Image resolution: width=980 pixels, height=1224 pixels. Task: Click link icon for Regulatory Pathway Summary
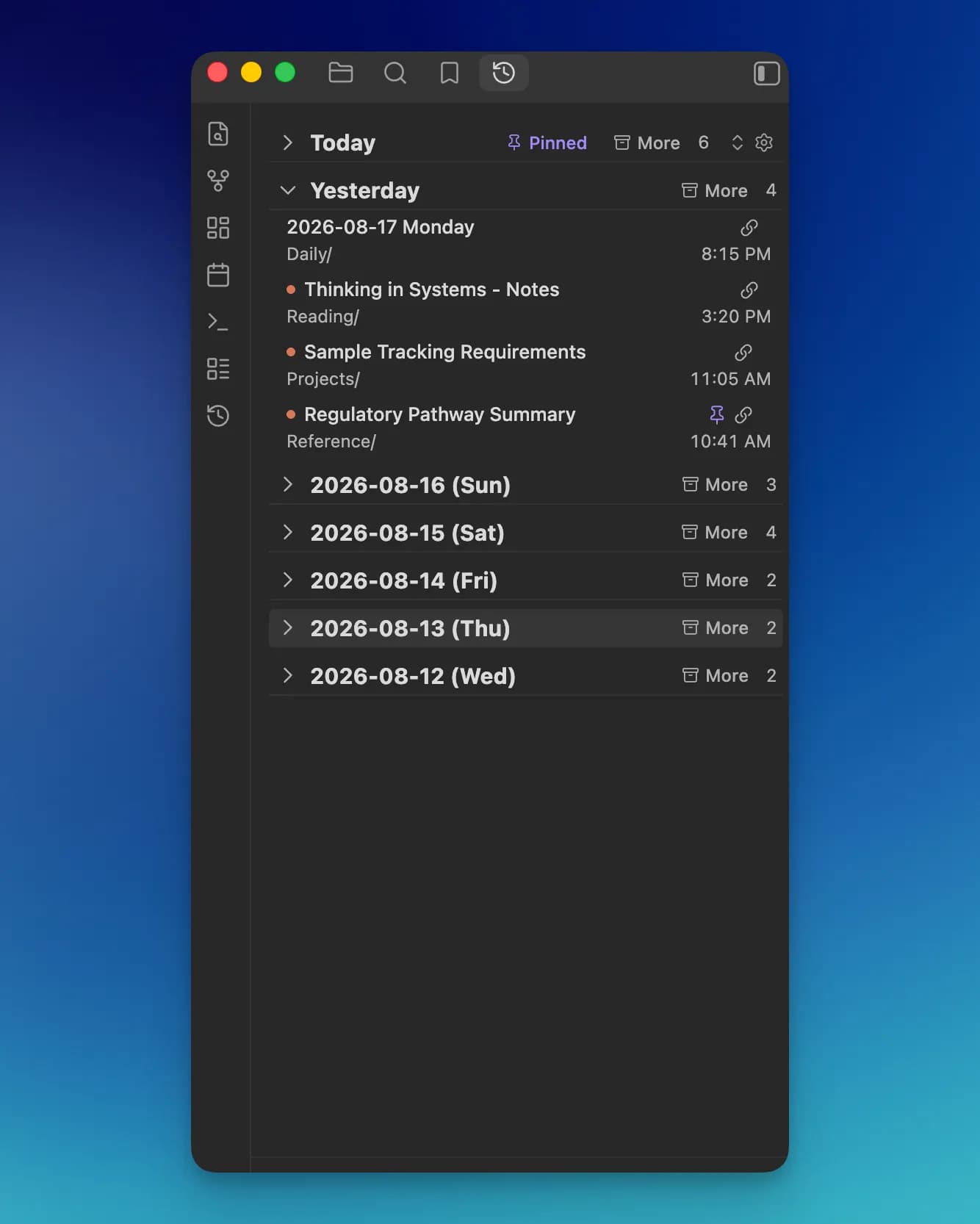pyautogui.click(x=743, y=415)
